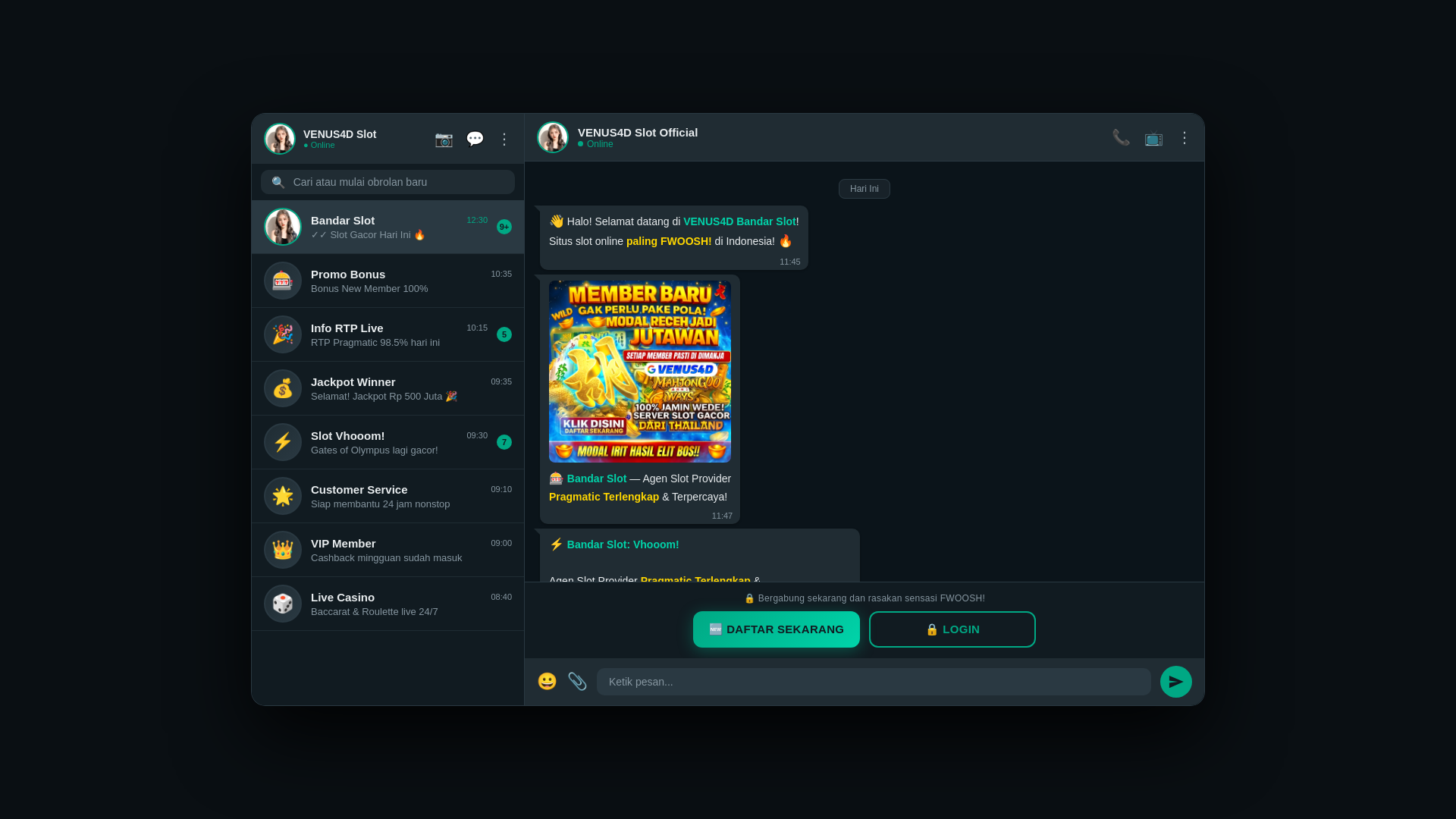Open Jackpot Winner conversation name
The image size is (1456, 819).
coord(353,382)
